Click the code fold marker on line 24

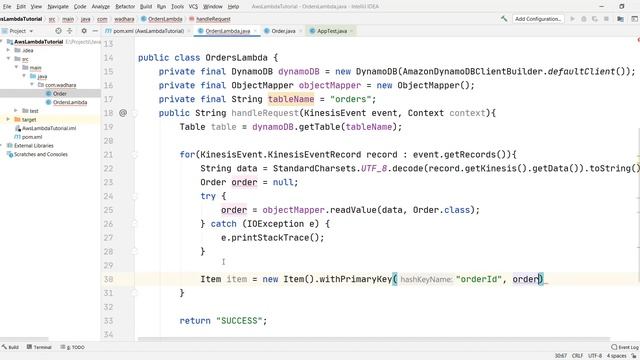[x=135, y=196]
